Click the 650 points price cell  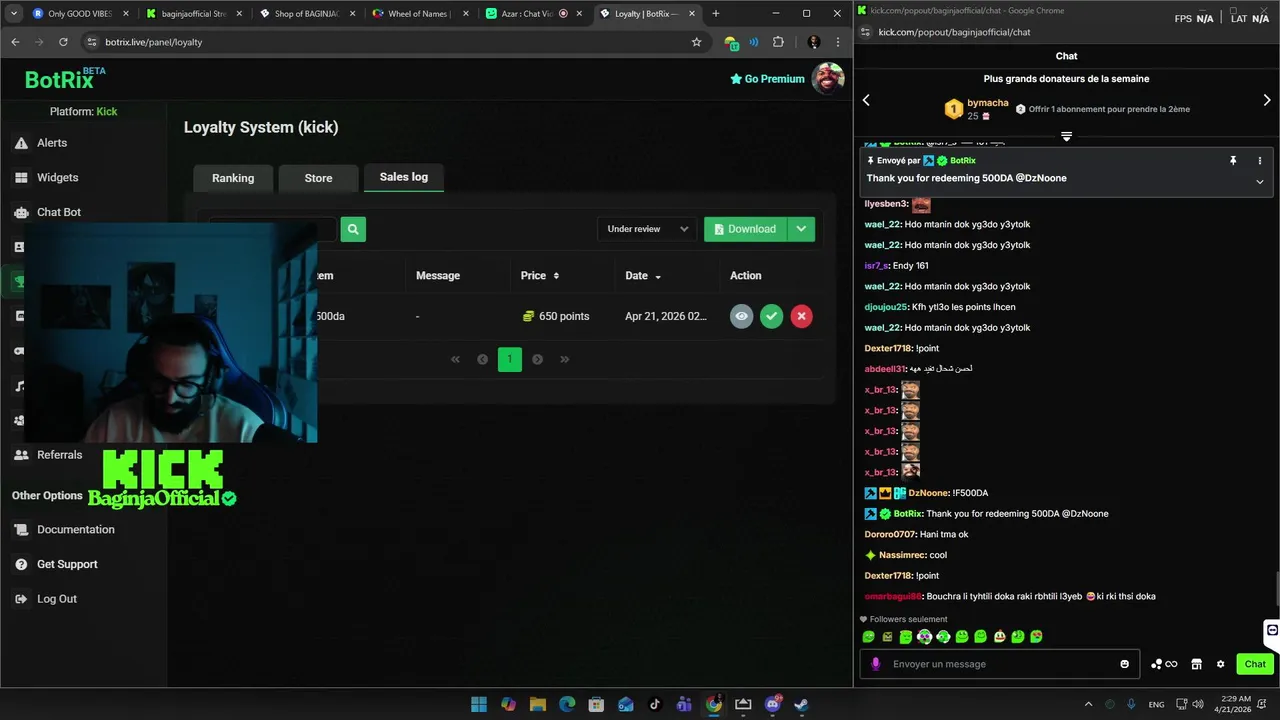[556, 316]
